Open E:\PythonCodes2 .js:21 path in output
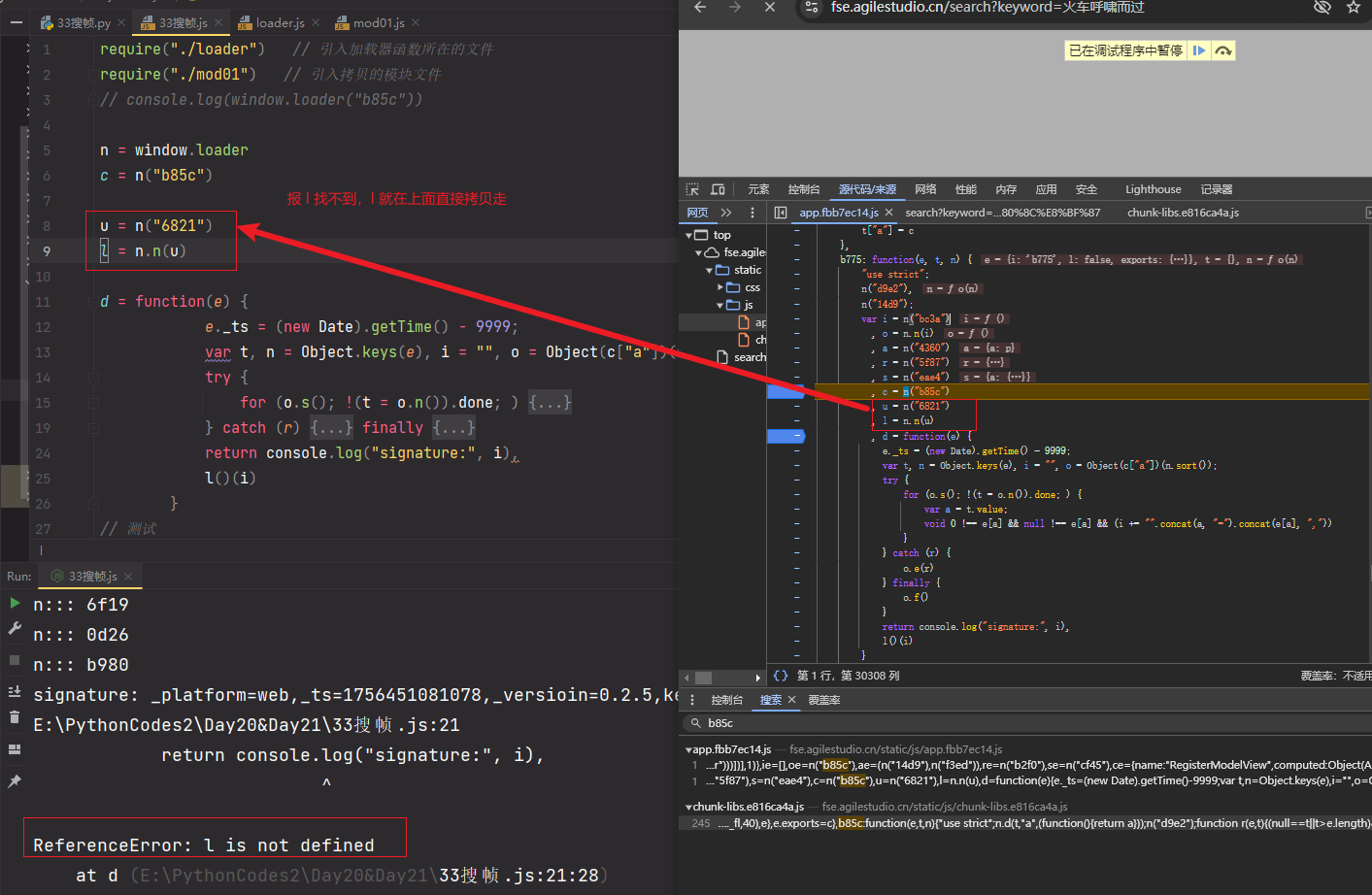Image resolution: width=1372 pixels, height=895 pixels. (247, 725)
